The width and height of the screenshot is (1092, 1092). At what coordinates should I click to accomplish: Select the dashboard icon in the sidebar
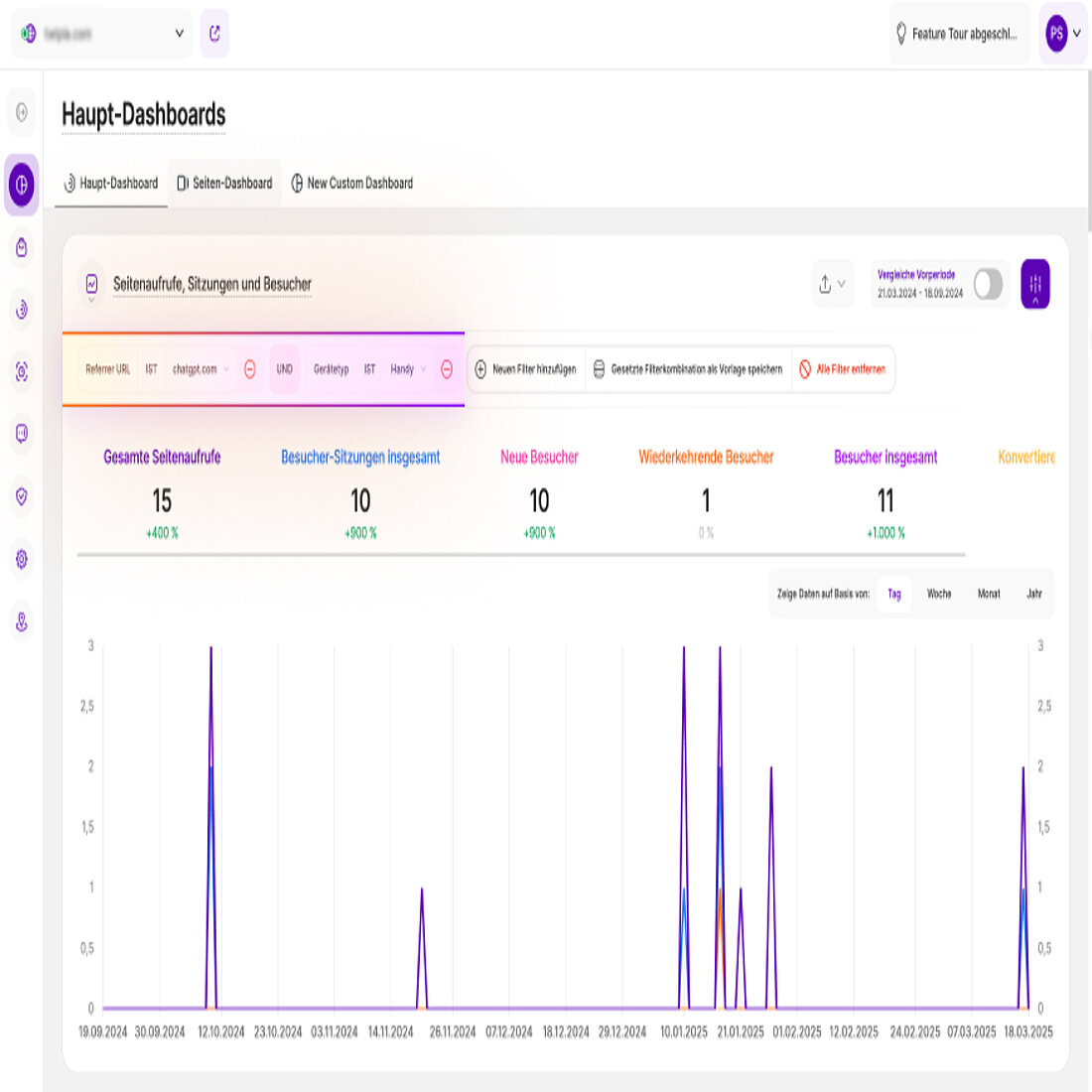pos(20,184)
